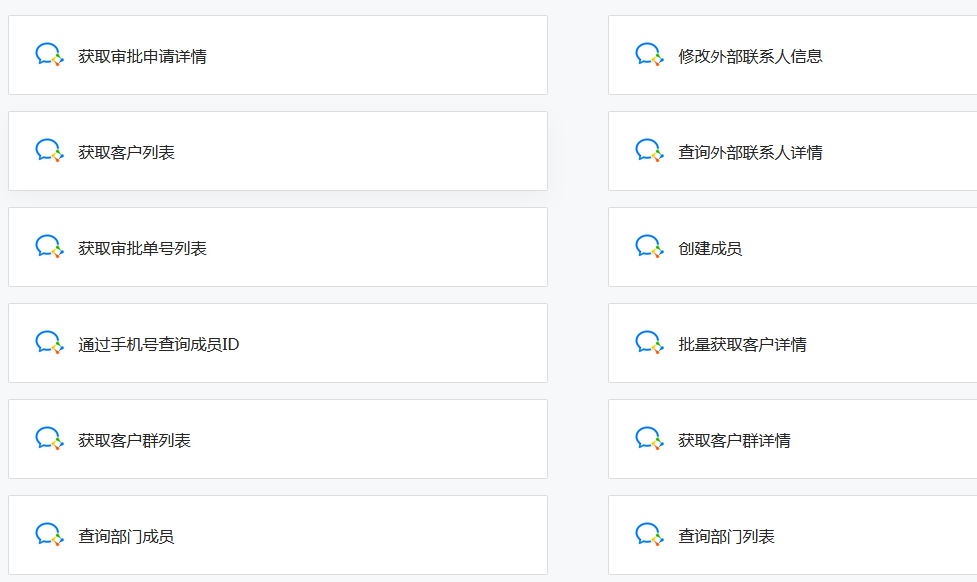Click the WeCom icon beside 查询部门成员
977x582 pixels.
[49, 535]
